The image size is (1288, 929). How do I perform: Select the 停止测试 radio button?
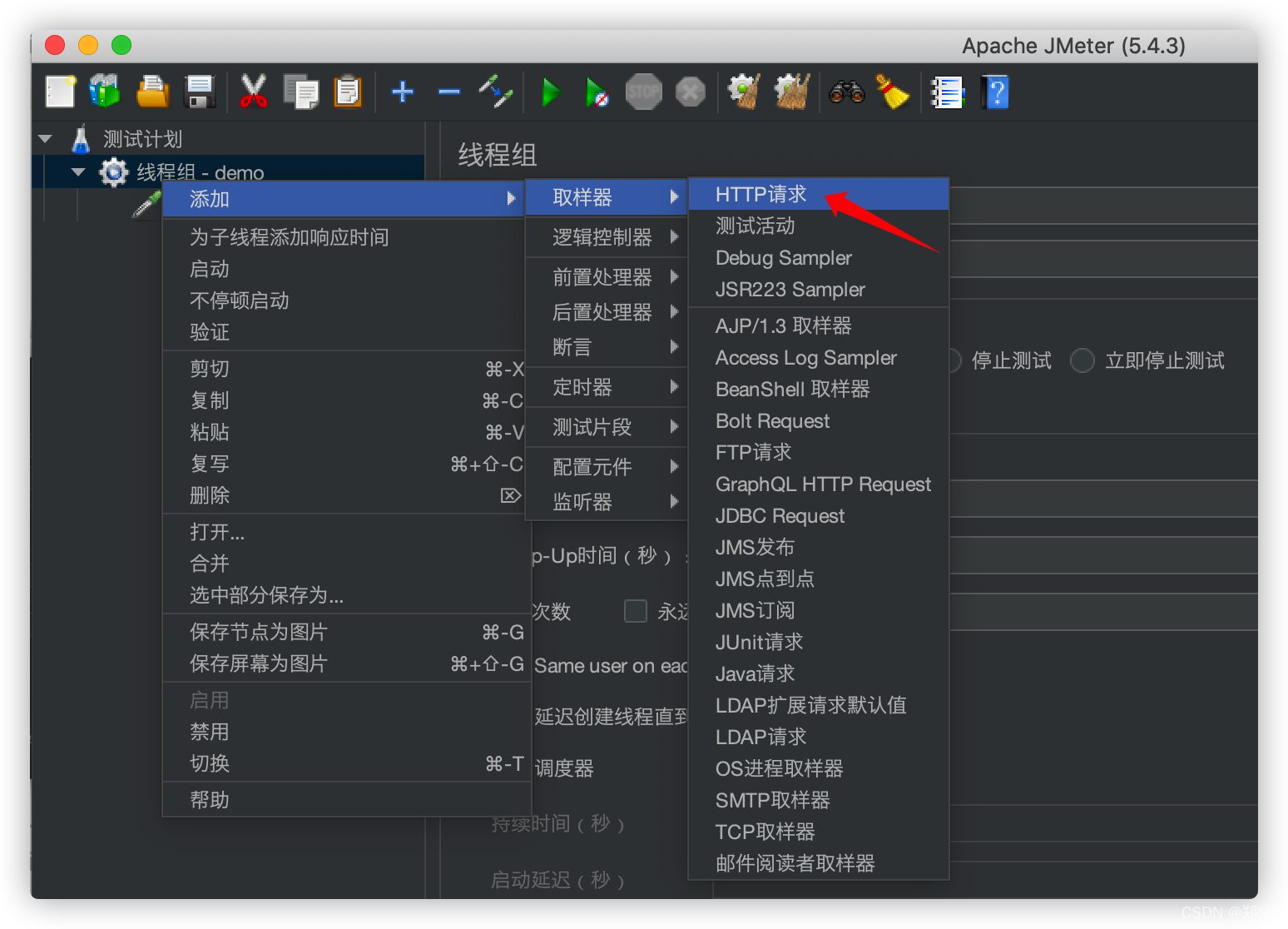(954, 360)
